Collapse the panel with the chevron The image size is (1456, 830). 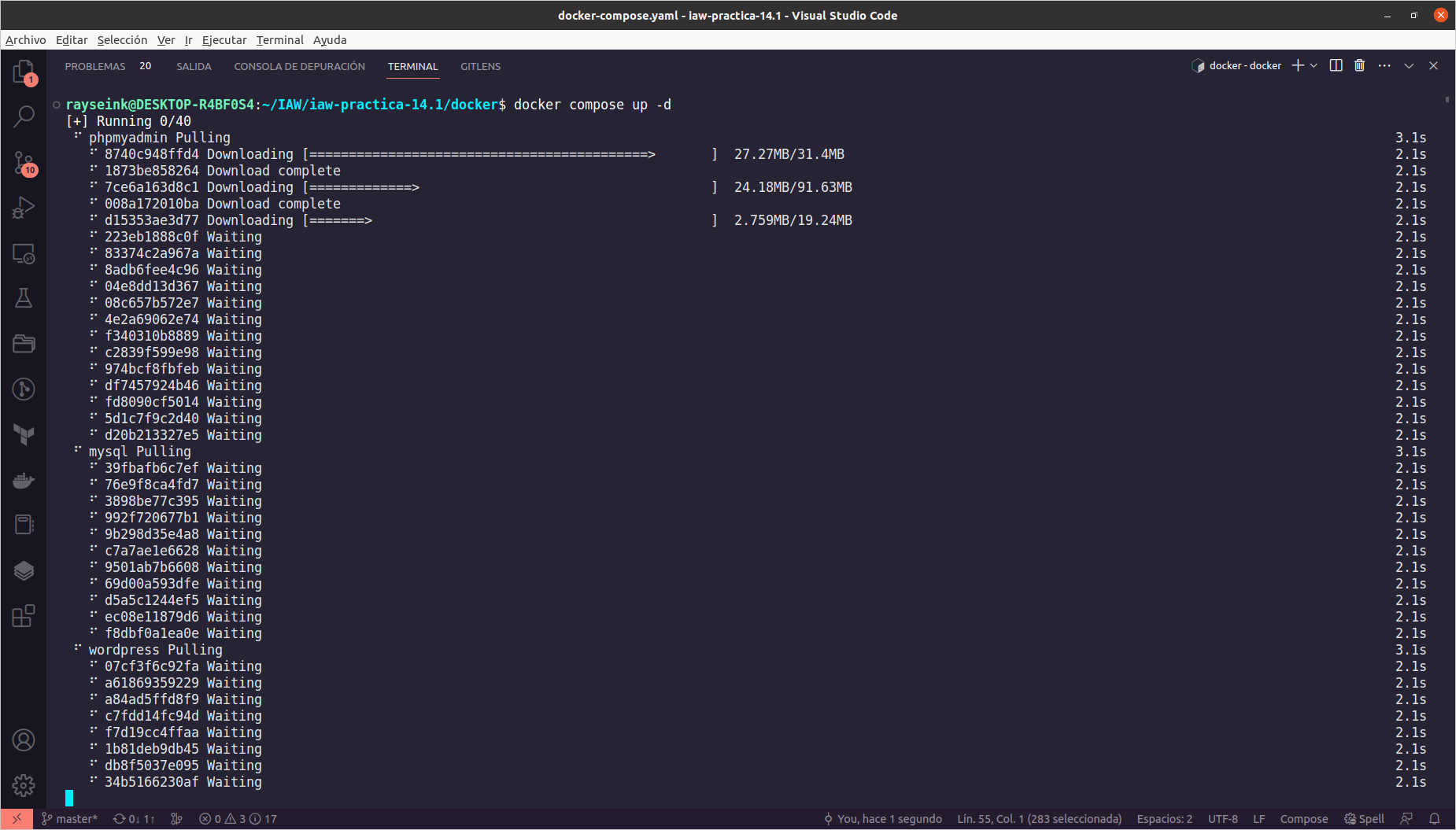tap(1407, 65)
